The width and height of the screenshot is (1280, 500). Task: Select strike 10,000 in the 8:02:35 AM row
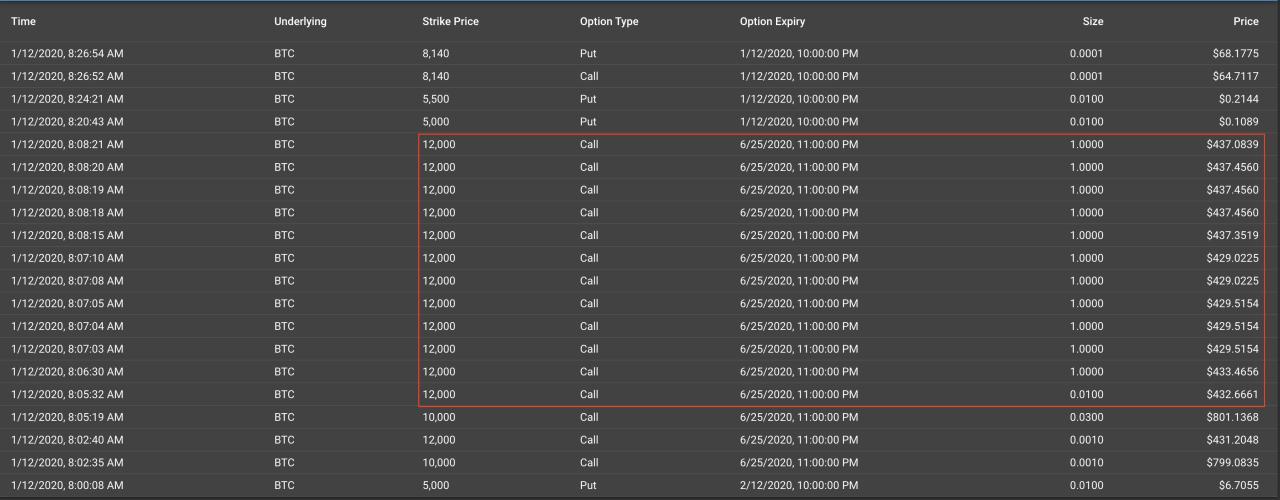tap(439, 463)
